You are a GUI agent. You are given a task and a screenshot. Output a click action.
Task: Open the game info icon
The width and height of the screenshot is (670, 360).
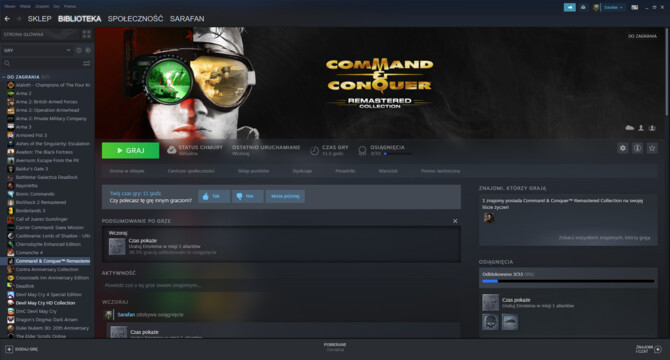click(637, 148)
